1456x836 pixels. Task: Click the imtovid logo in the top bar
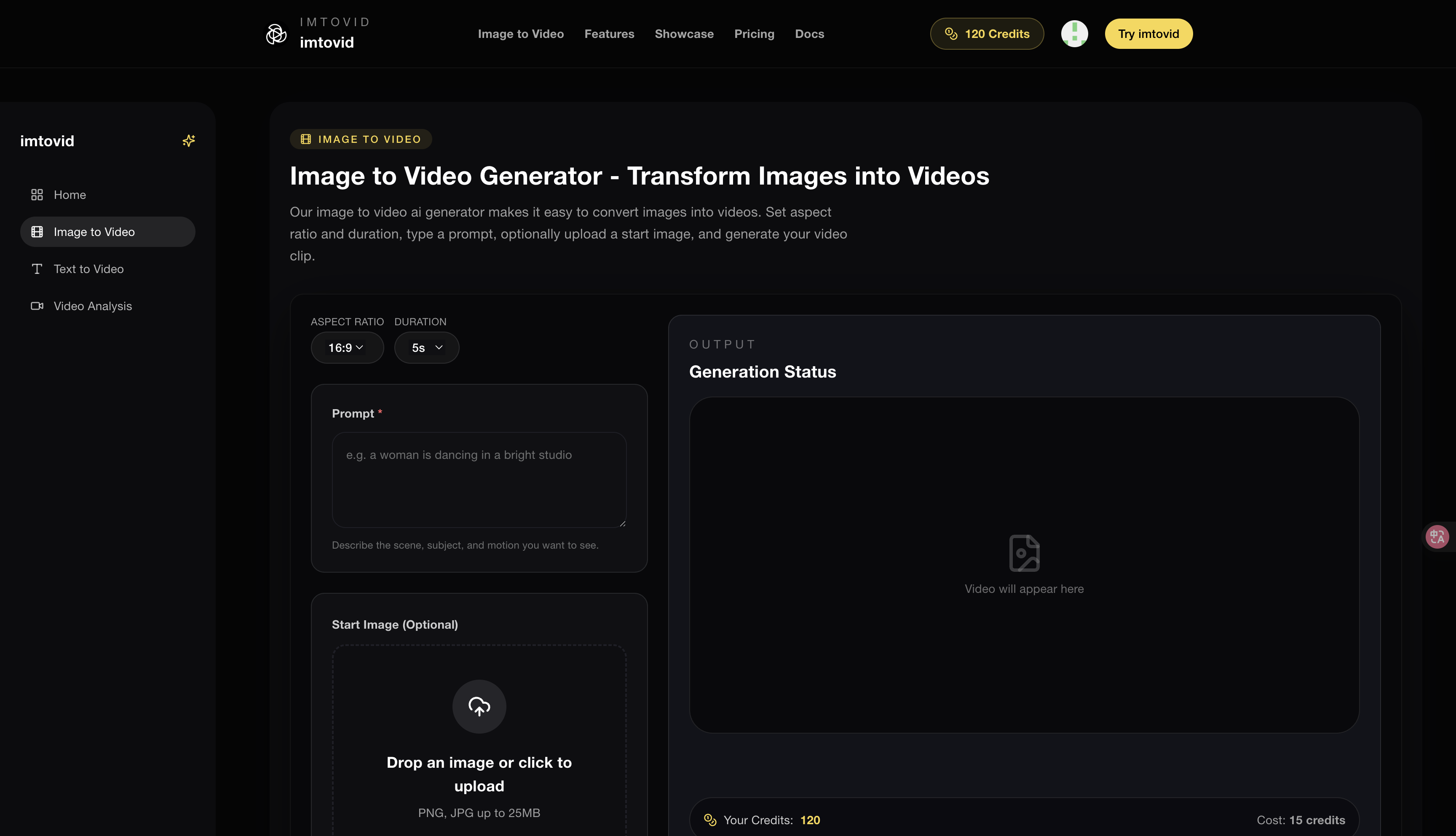(x=276, y=33)
